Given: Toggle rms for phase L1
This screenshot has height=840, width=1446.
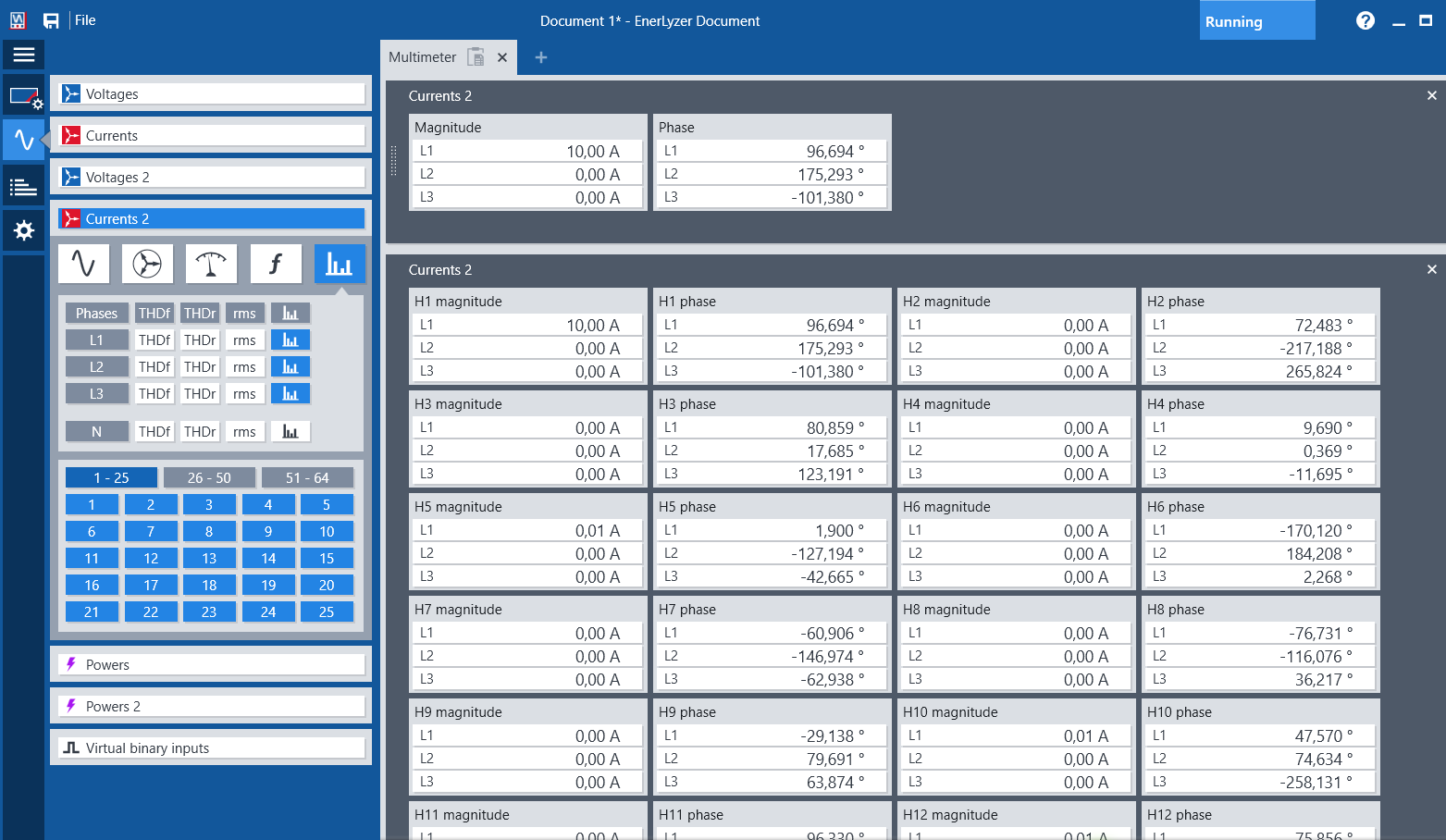Looking at the screenshot, I should click(244, 340).
